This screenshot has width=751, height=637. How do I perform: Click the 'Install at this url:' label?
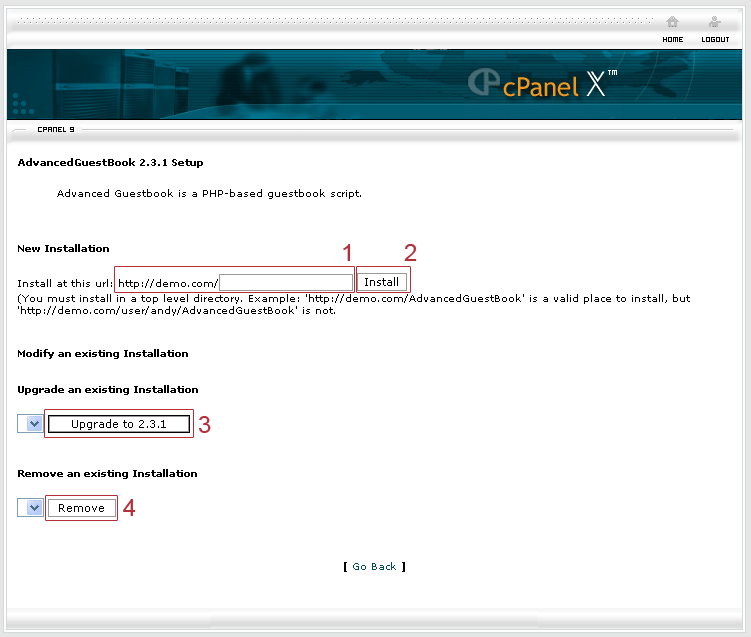(x=65, y=283)
